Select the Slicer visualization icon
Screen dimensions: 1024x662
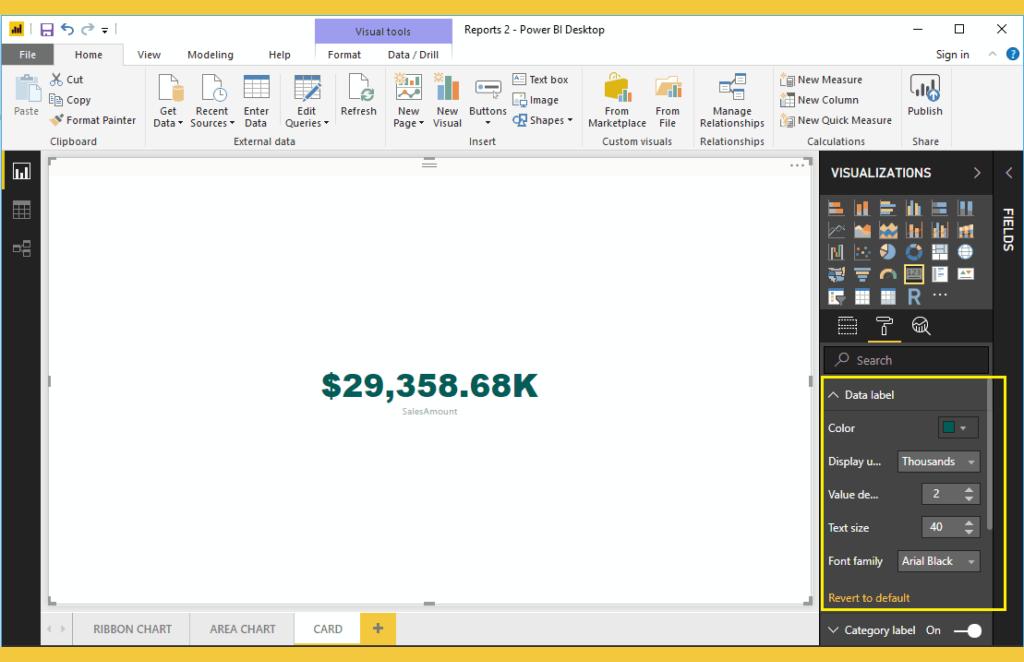pos(836,297)
